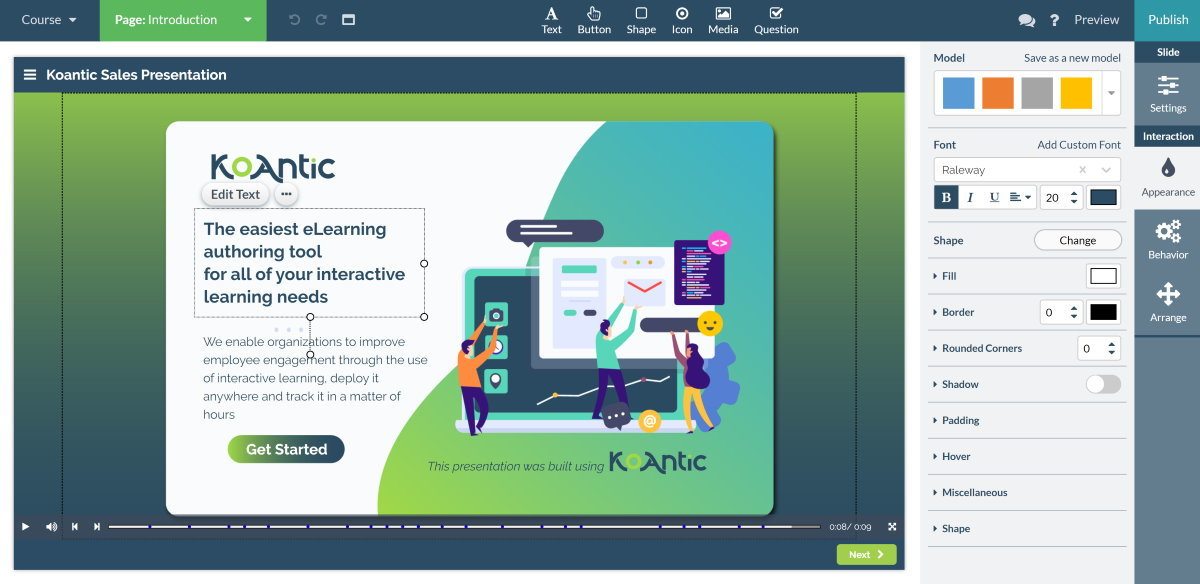Insert a Media element

tap(723, 20)
